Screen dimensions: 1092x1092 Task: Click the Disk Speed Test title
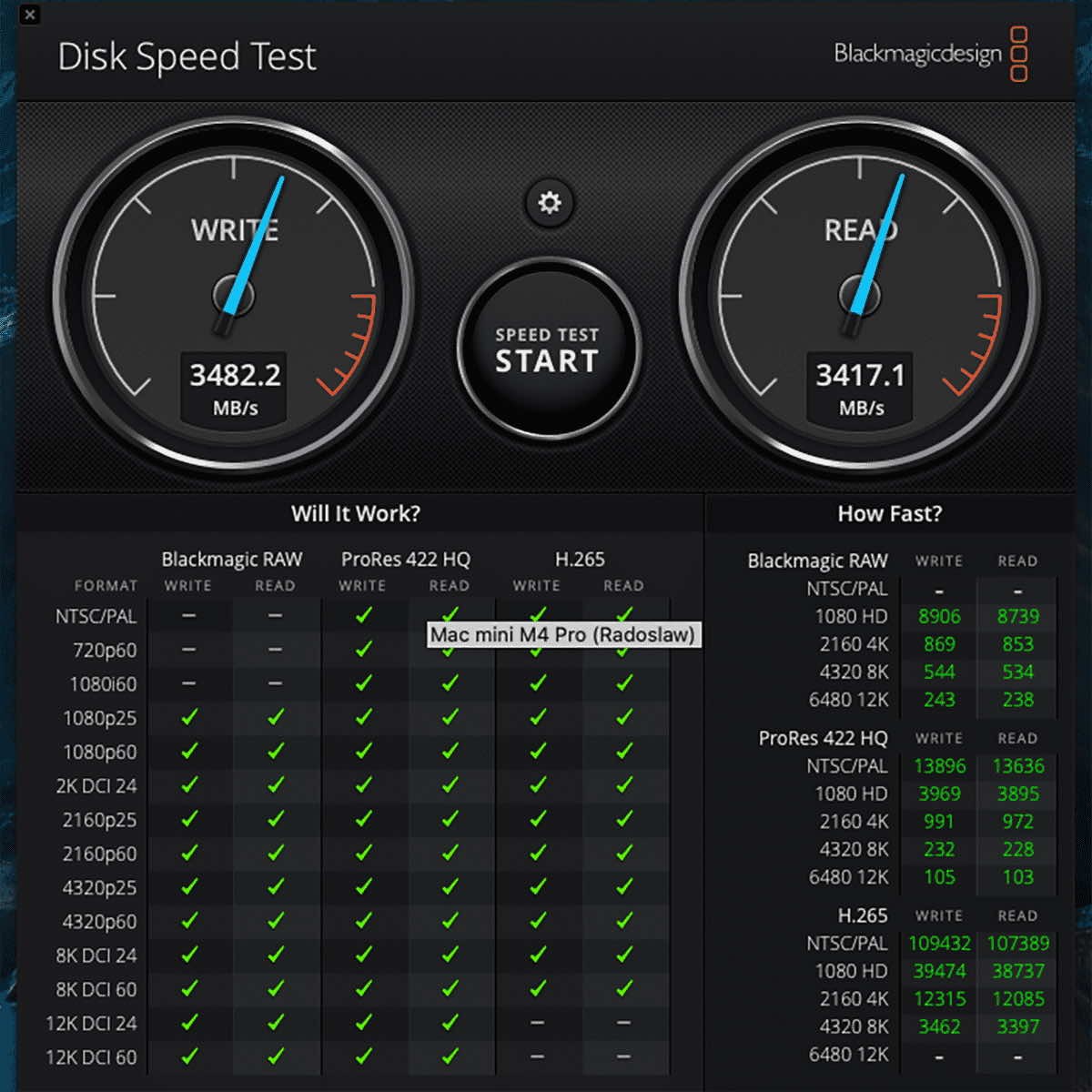(x=187, y=56)
